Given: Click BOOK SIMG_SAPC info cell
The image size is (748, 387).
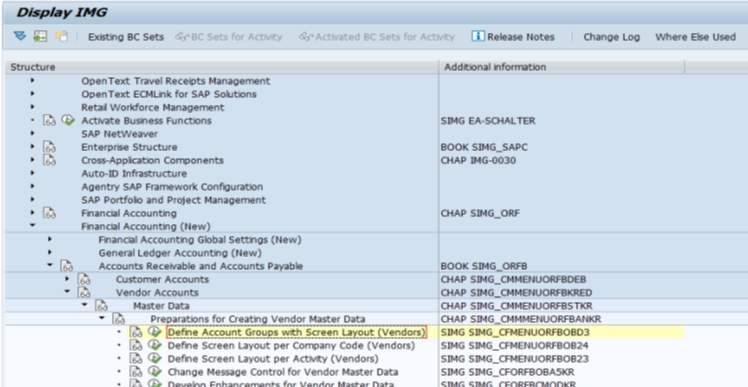Looking at the screenshot, I should pos(484,147).
